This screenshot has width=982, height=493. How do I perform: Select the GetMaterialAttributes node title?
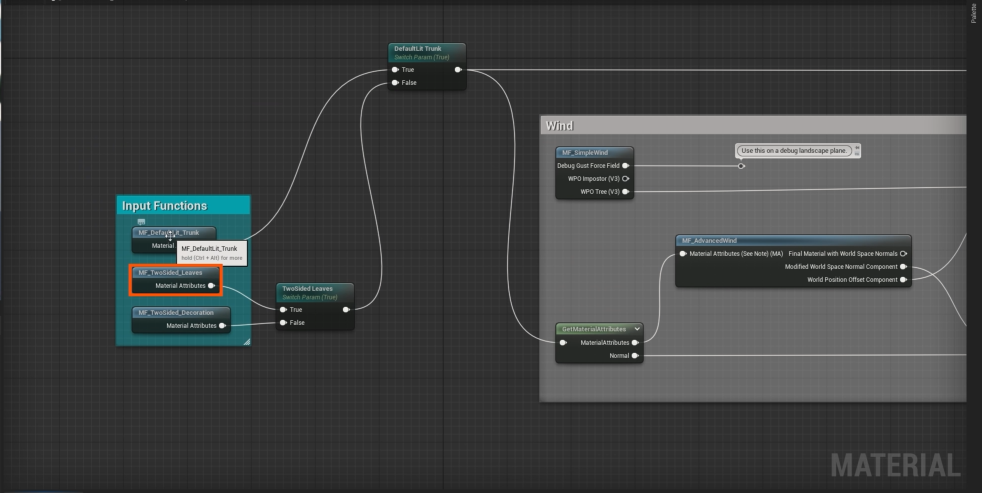click(594, 329)
